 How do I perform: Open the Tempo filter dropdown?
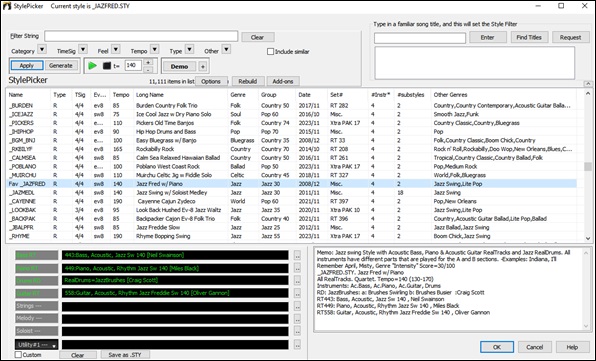154,49
